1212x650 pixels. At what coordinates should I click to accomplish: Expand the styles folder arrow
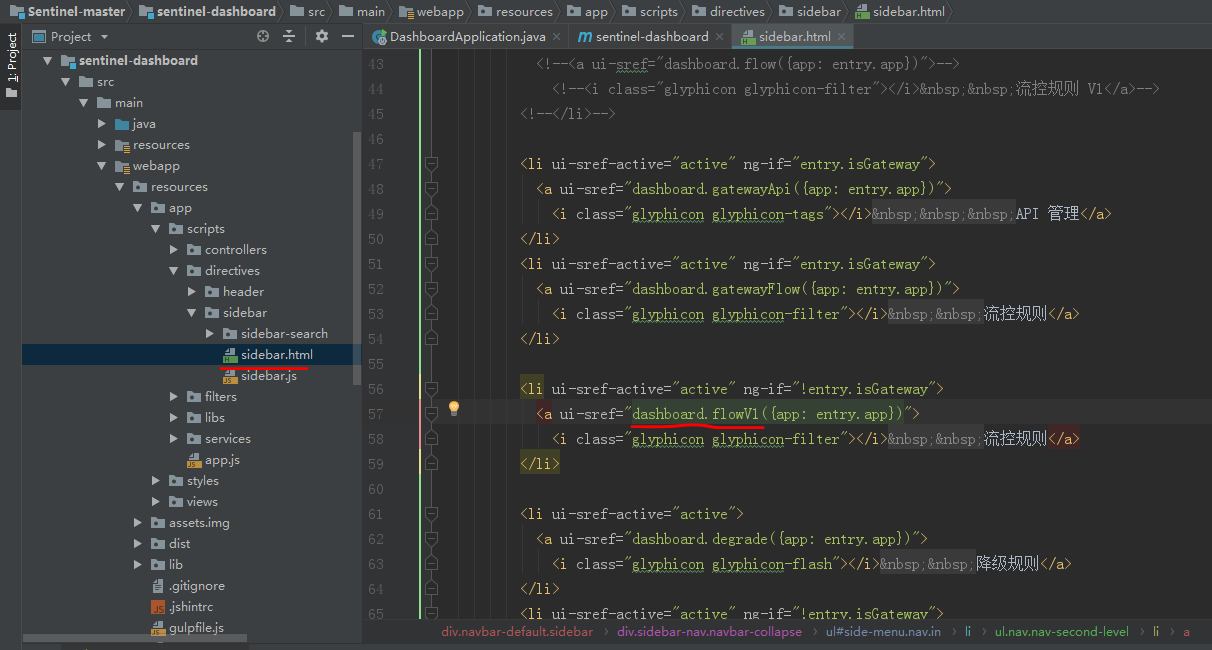click(x=155, y=481)
